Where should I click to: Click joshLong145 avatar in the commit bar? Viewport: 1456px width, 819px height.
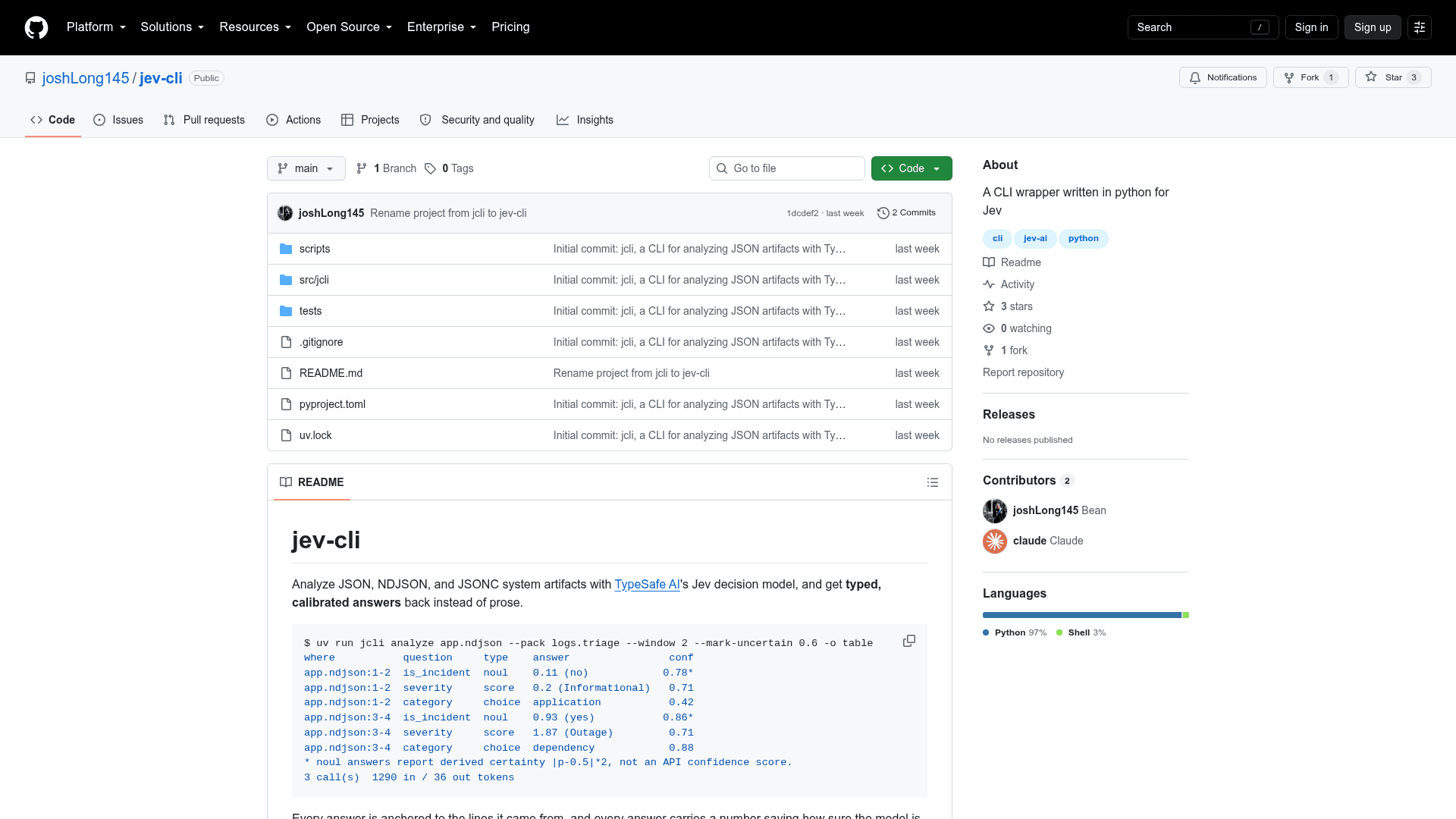point(285,213)
